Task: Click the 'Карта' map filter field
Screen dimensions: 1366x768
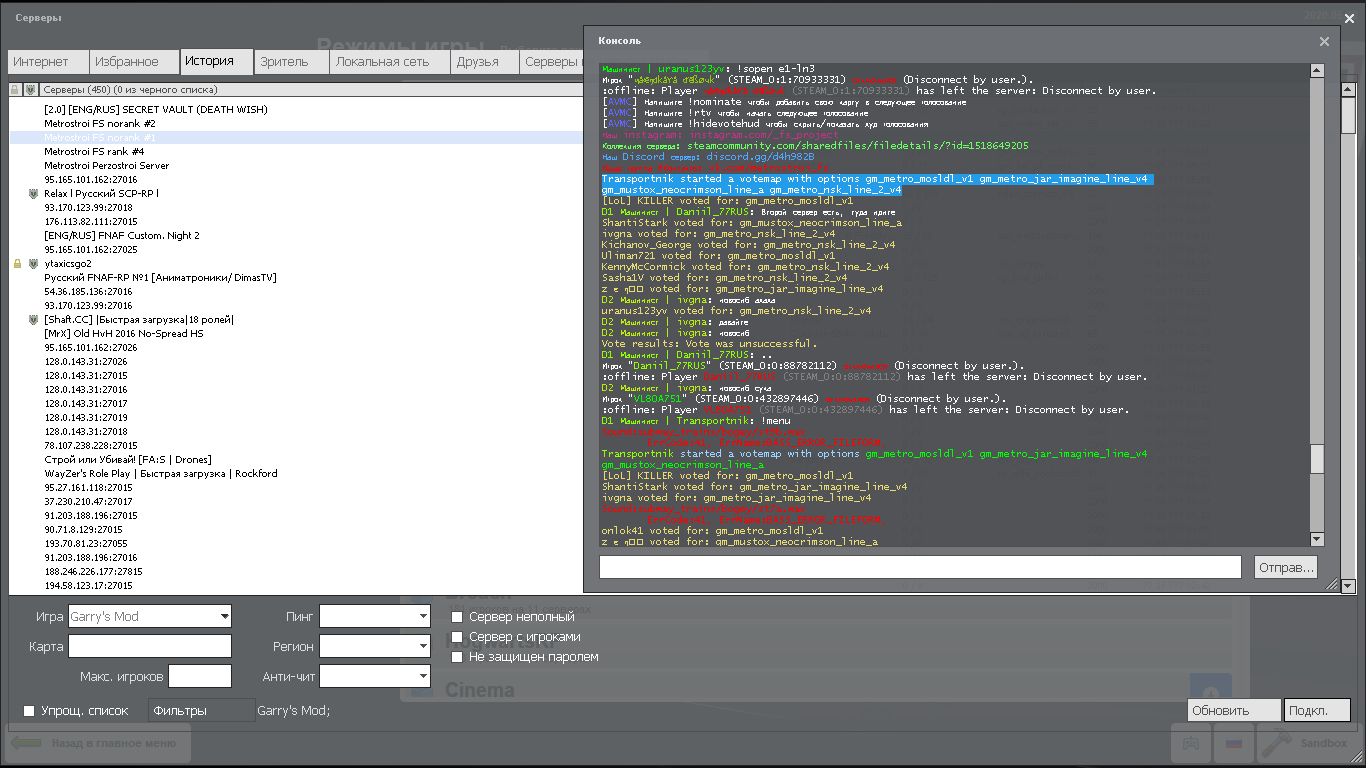Action: coord(150,647)
